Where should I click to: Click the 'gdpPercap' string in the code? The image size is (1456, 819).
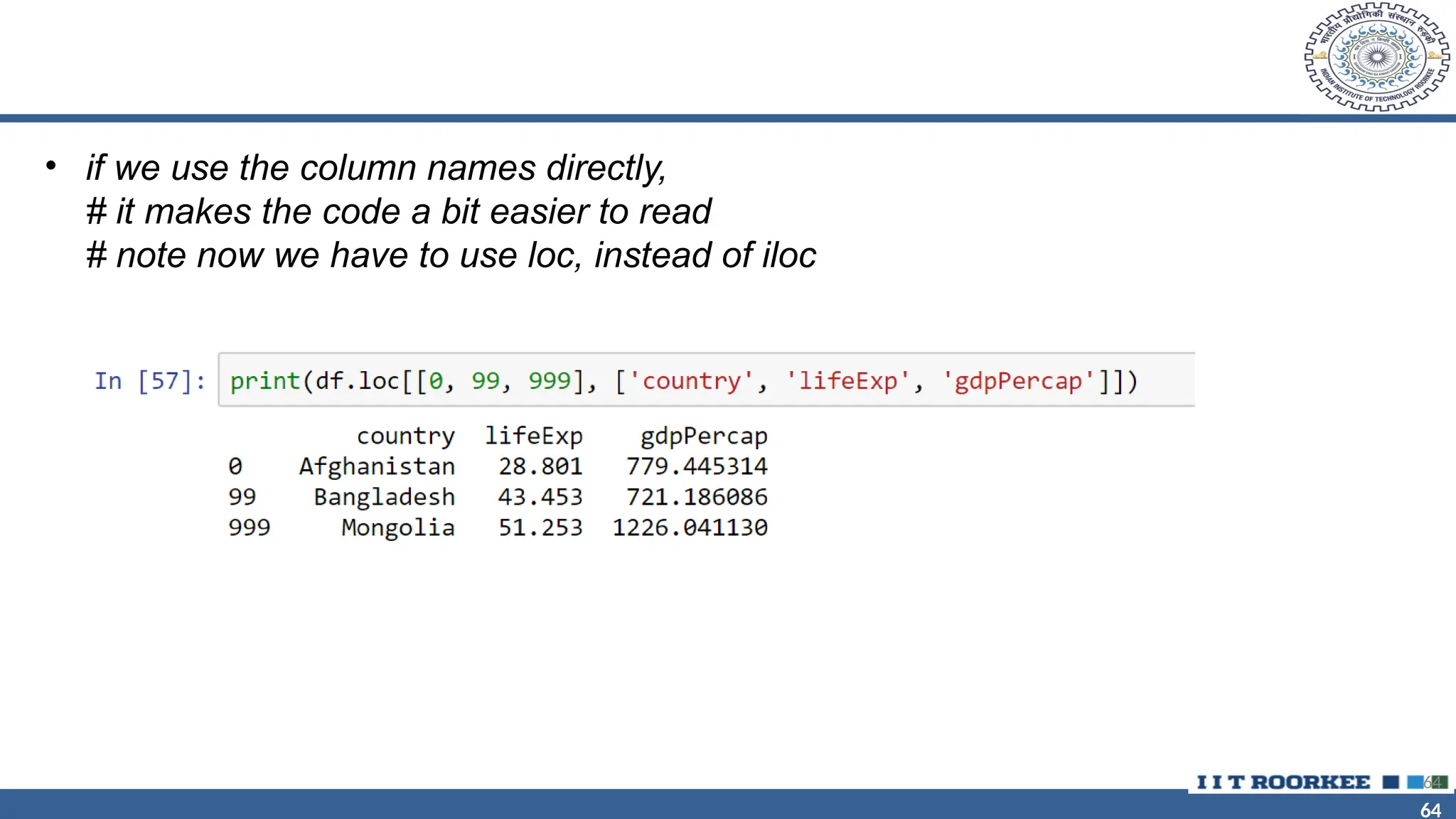click(1018, 382)
